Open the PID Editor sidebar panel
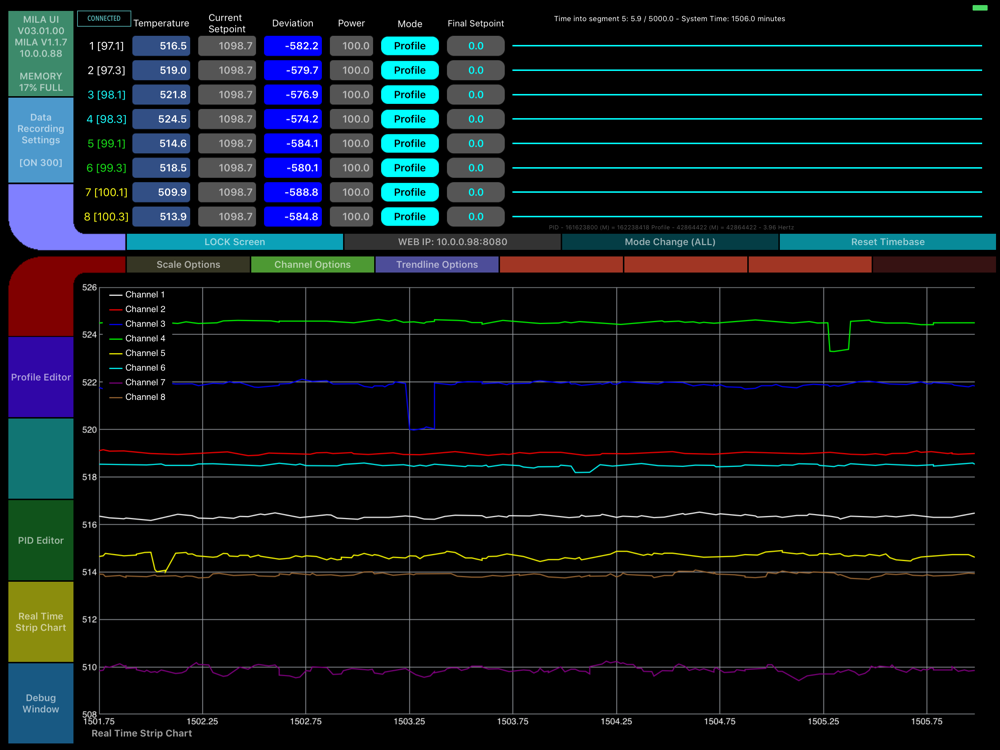Screen dimensions: 1000x750 coord(41,540)
